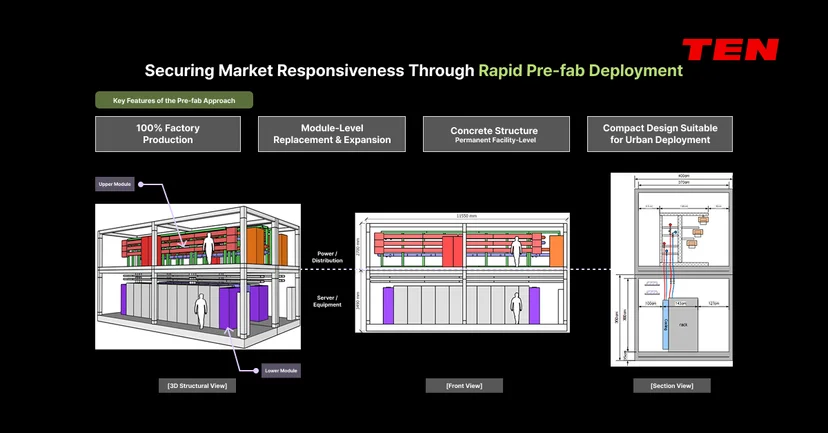Click the green Rapid Pre-fab Deployment text
Viewport: 828px width, 433px height.
581,71
